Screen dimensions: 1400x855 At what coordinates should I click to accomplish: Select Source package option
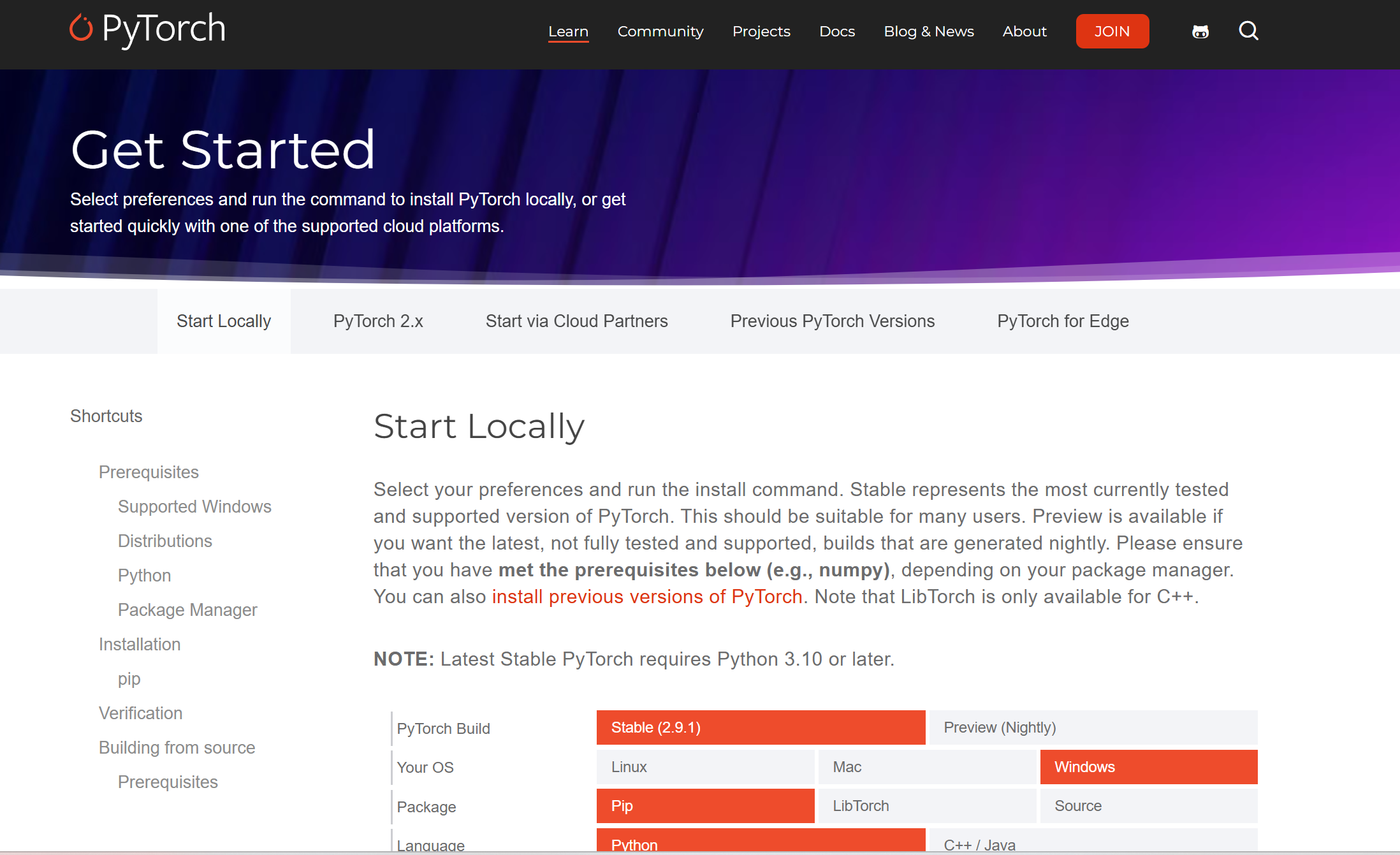point(1148,806)
